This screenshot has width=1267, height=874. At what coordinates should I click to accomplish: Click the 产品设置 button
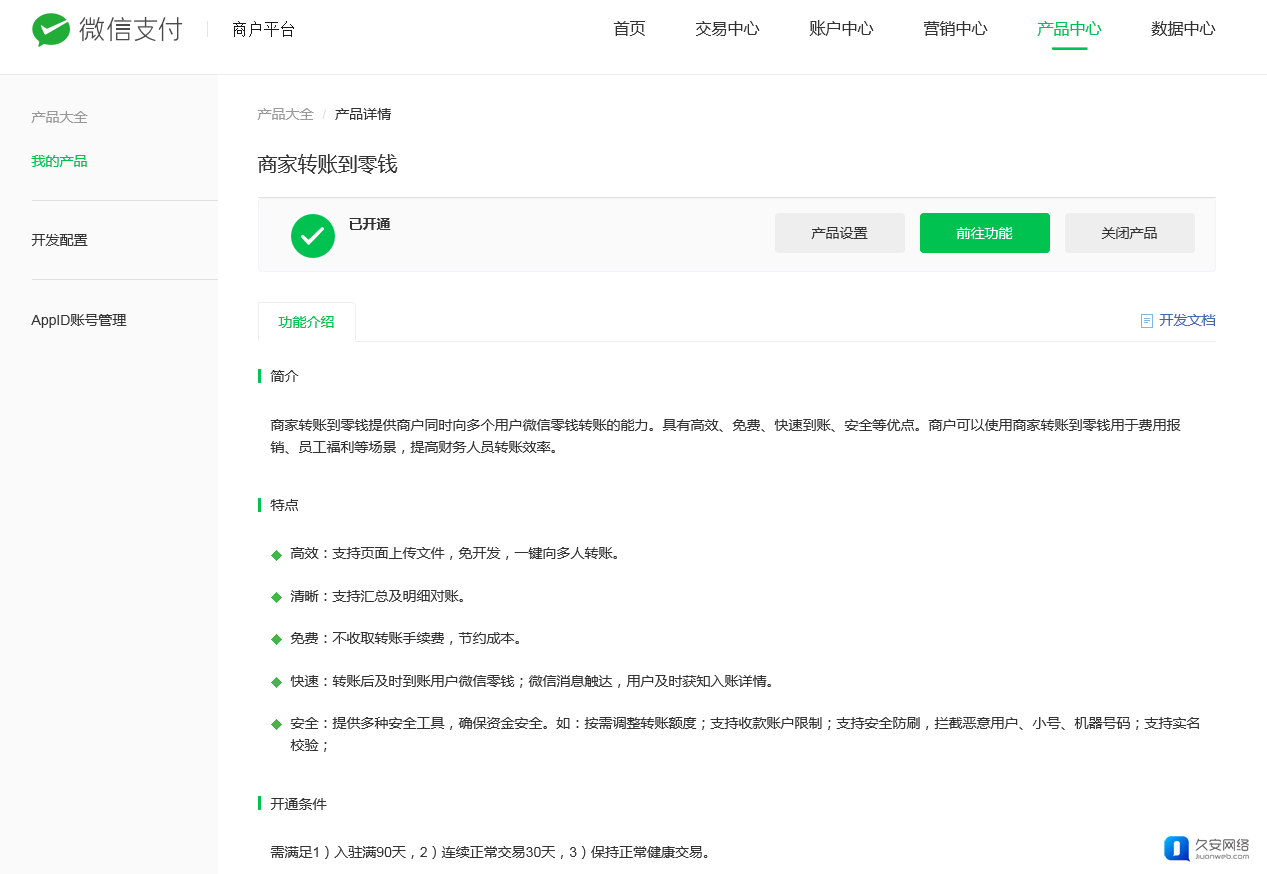click(x=839, y=233)
